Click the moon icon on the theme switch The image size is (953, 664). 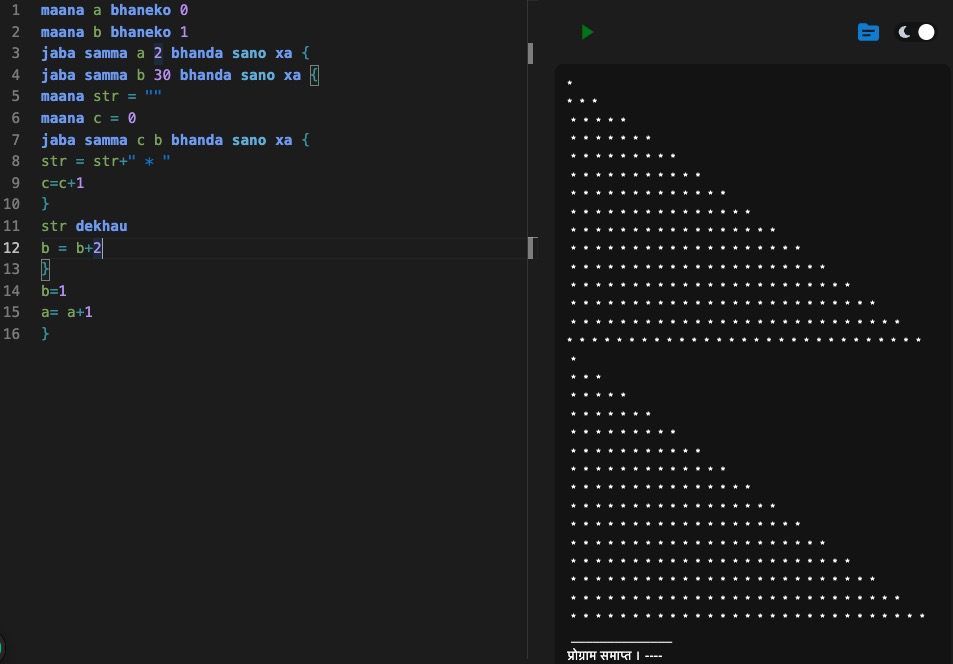coord(903,31)
